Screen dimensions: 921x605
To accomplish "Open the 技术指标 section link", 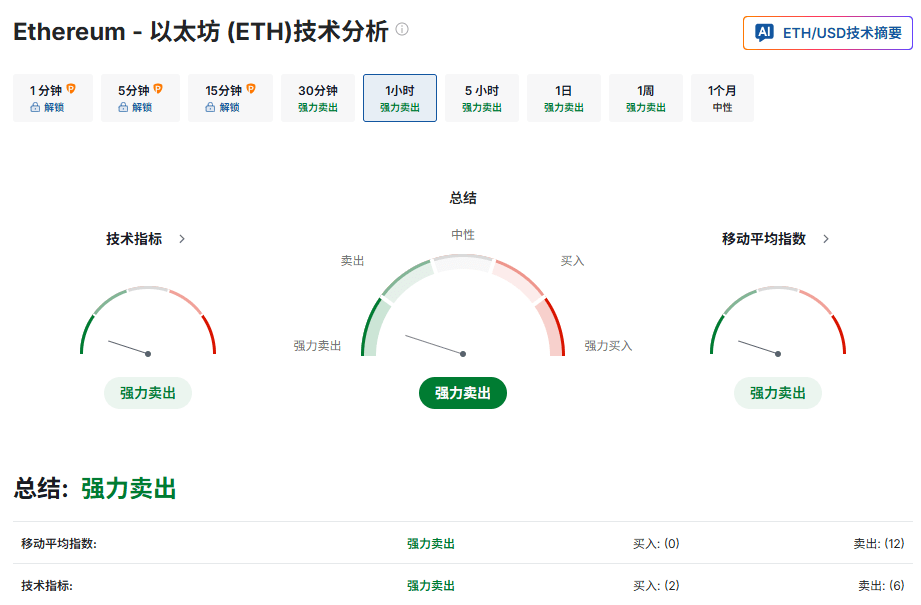I will point(134,239).
